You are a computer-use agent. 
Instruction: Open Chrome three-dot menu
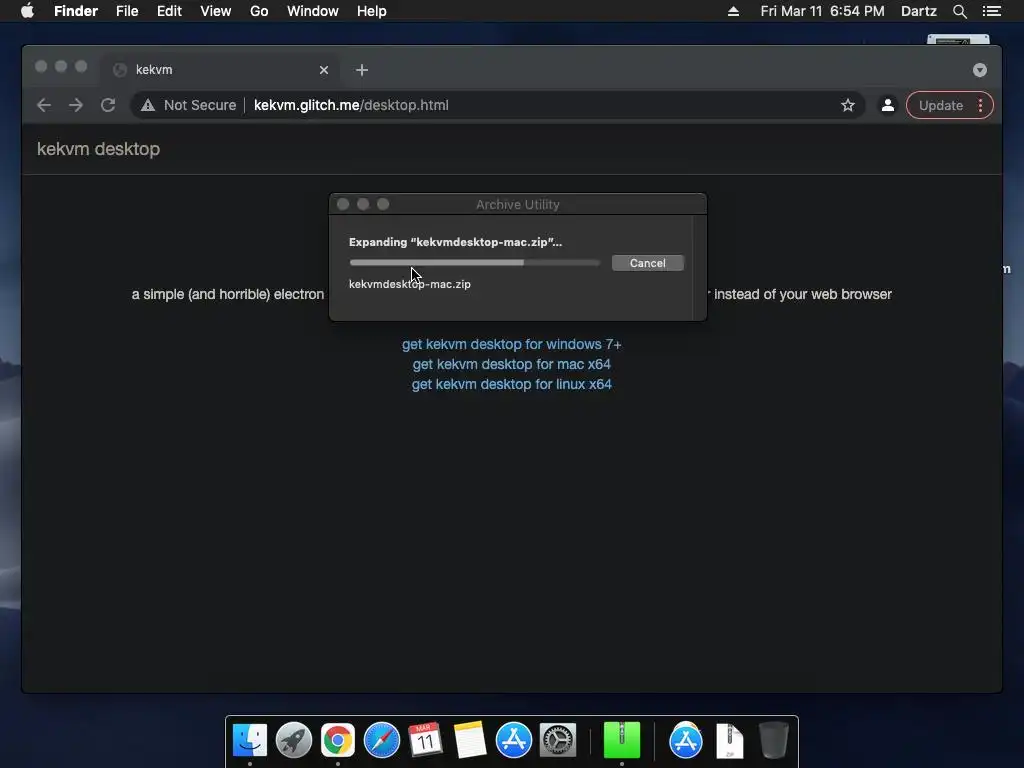980,105
